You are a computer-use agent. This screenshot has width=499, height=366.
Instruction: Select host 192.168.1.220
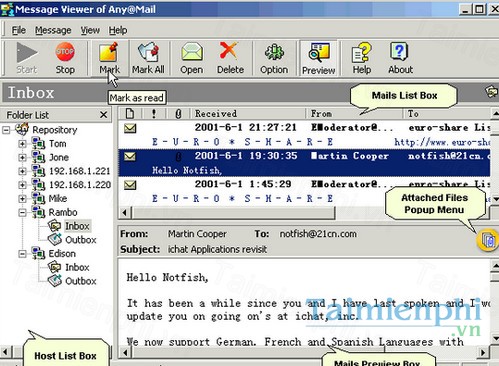[x=79, y=185]
